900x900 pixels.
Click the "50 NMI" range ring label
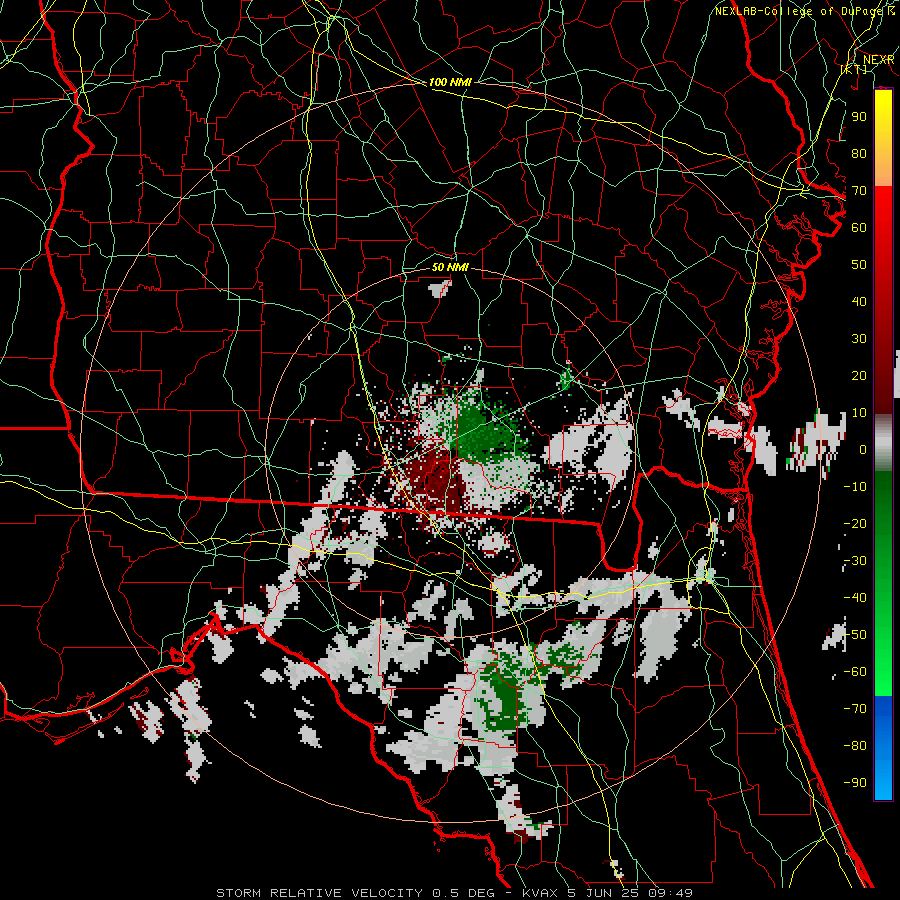click(450, 267)
